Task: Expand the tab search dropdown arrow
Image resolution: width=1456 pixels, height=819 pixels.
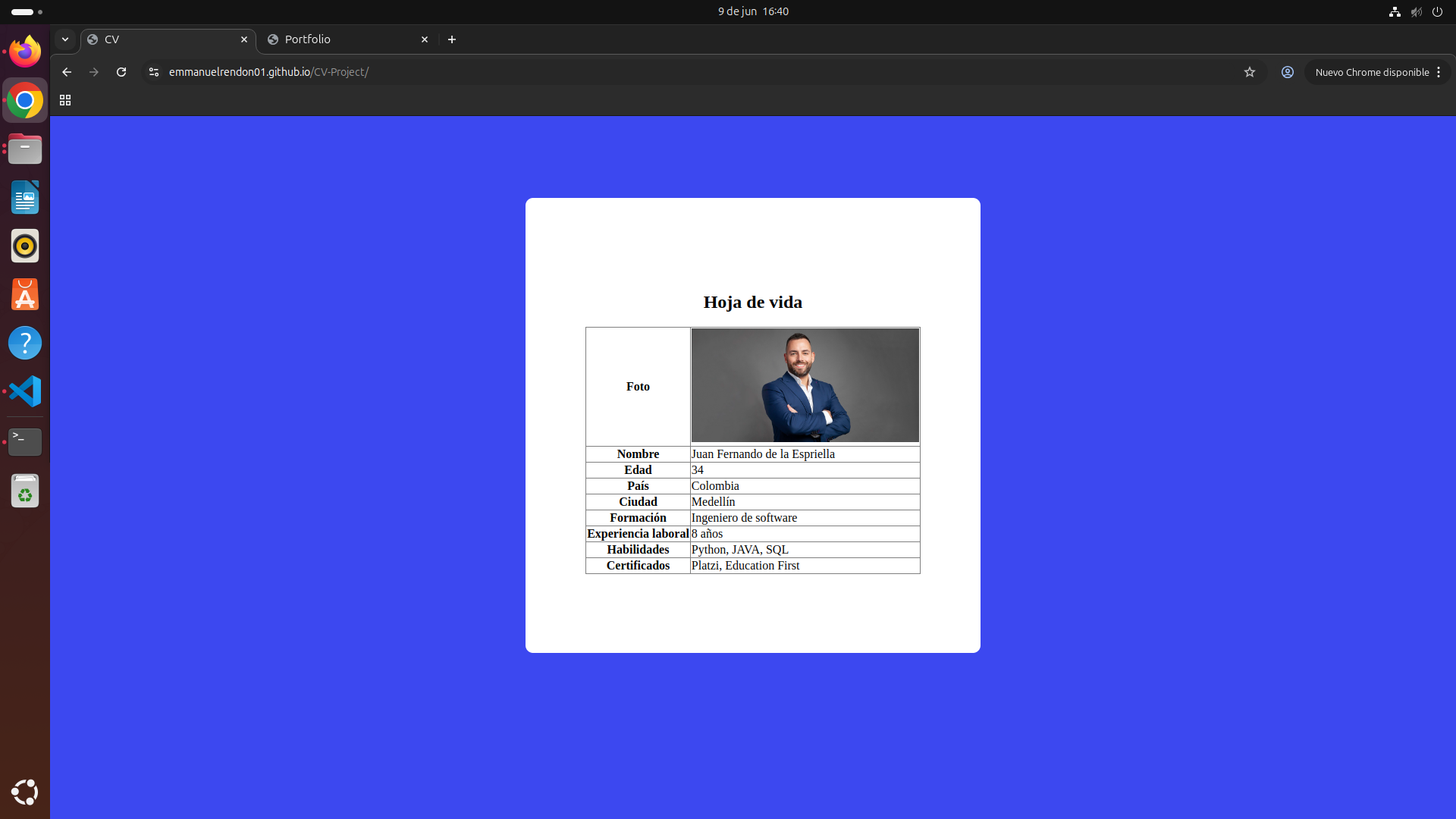Action: click(x=65, y=39)
